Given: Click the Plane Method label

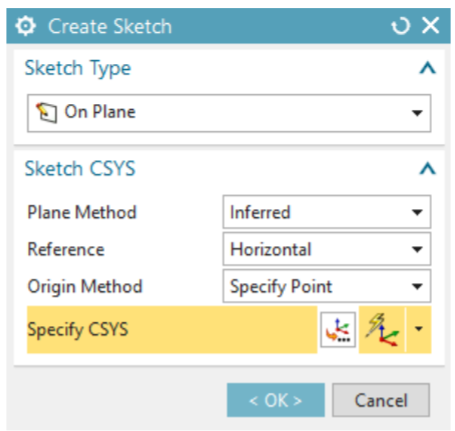Looking at the screenshot, I should coord(82,212).
